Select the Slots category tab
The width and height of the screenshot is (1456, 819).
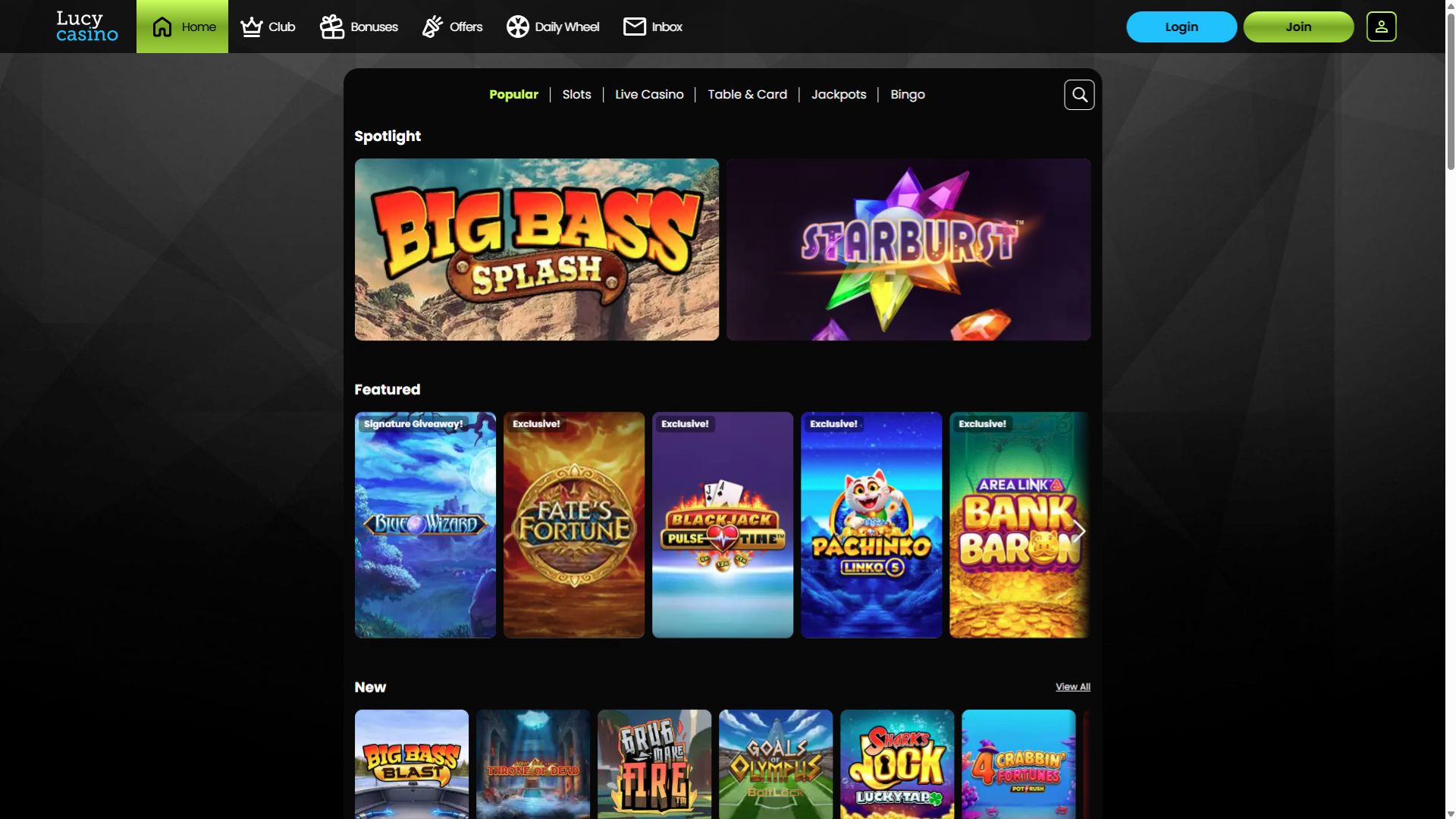coord(576,95)
